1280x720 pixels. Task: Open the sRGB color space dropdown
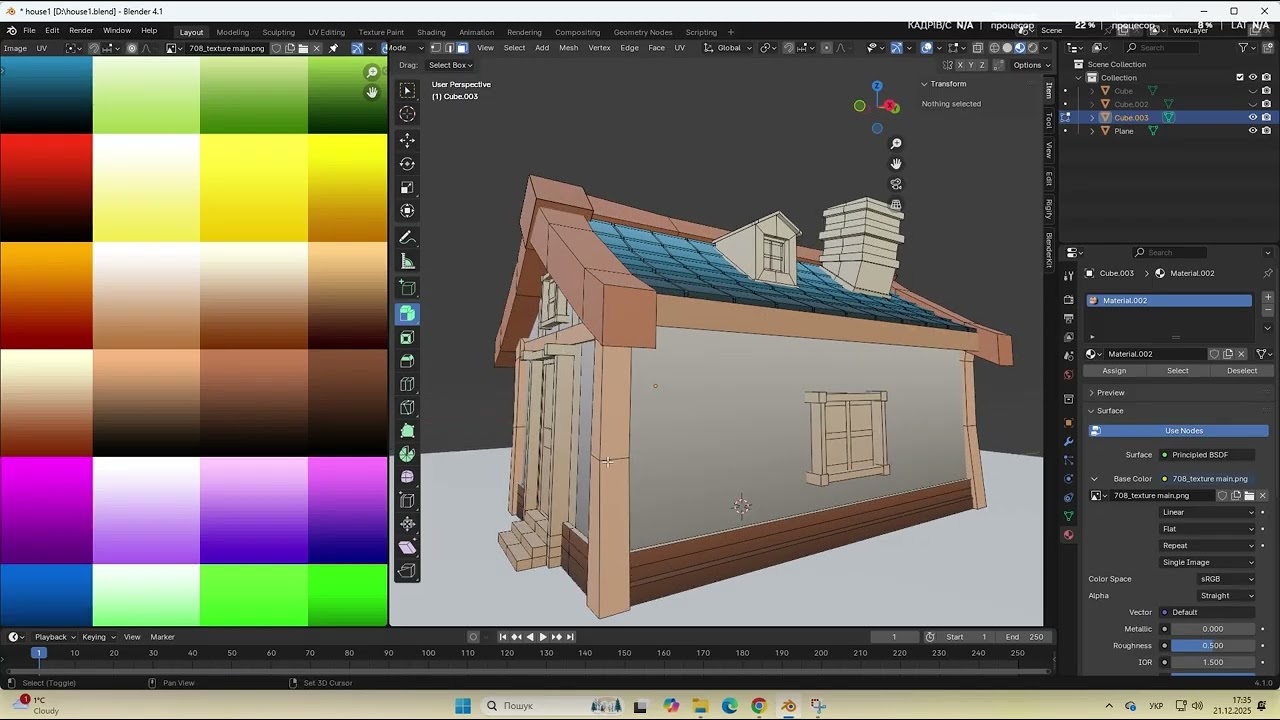[1227, 579]
